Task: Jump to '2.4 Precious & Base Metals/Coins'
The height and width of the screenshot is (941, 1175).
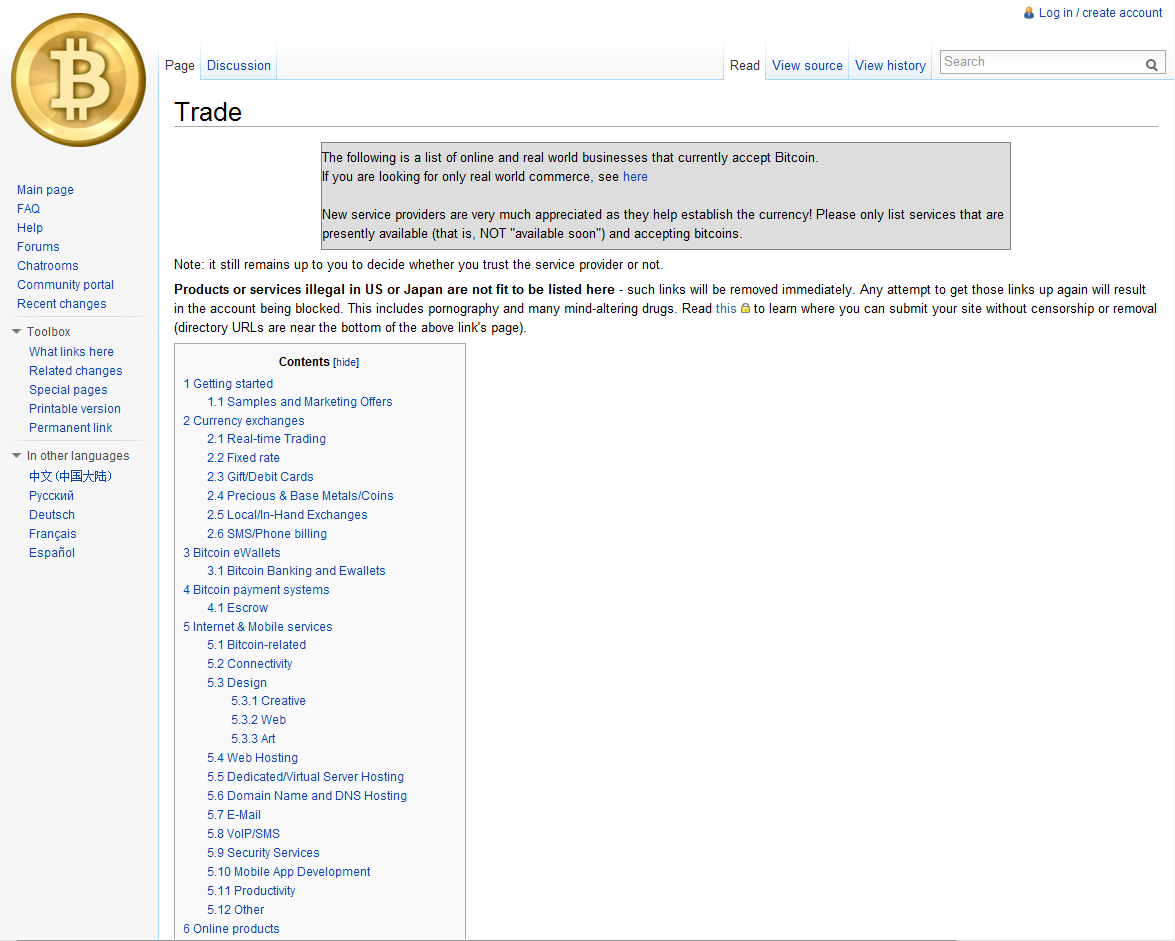Action: click(300, 496)
